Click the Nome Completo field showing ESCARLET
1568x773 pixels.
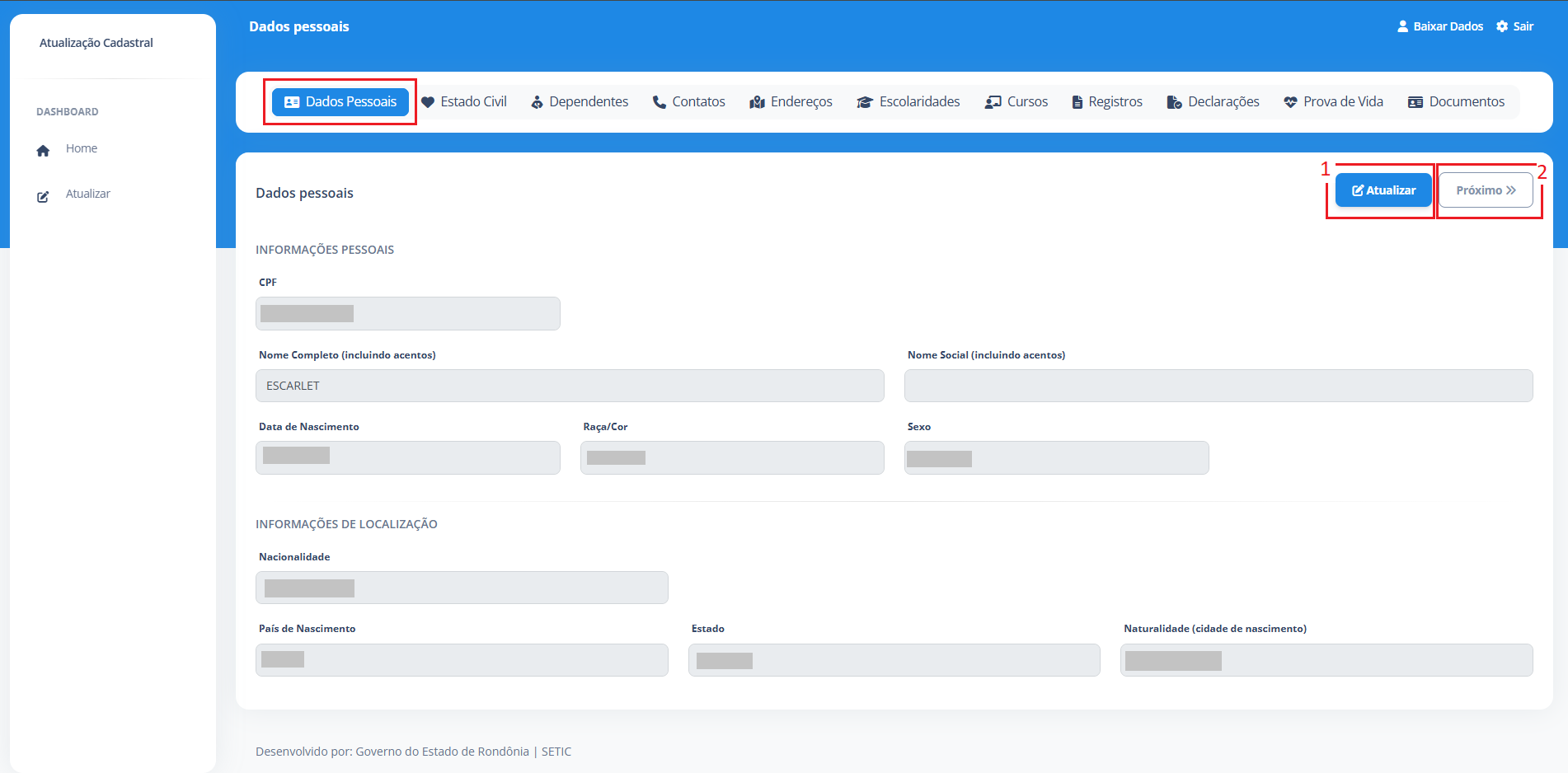click(x=570, y=386)
